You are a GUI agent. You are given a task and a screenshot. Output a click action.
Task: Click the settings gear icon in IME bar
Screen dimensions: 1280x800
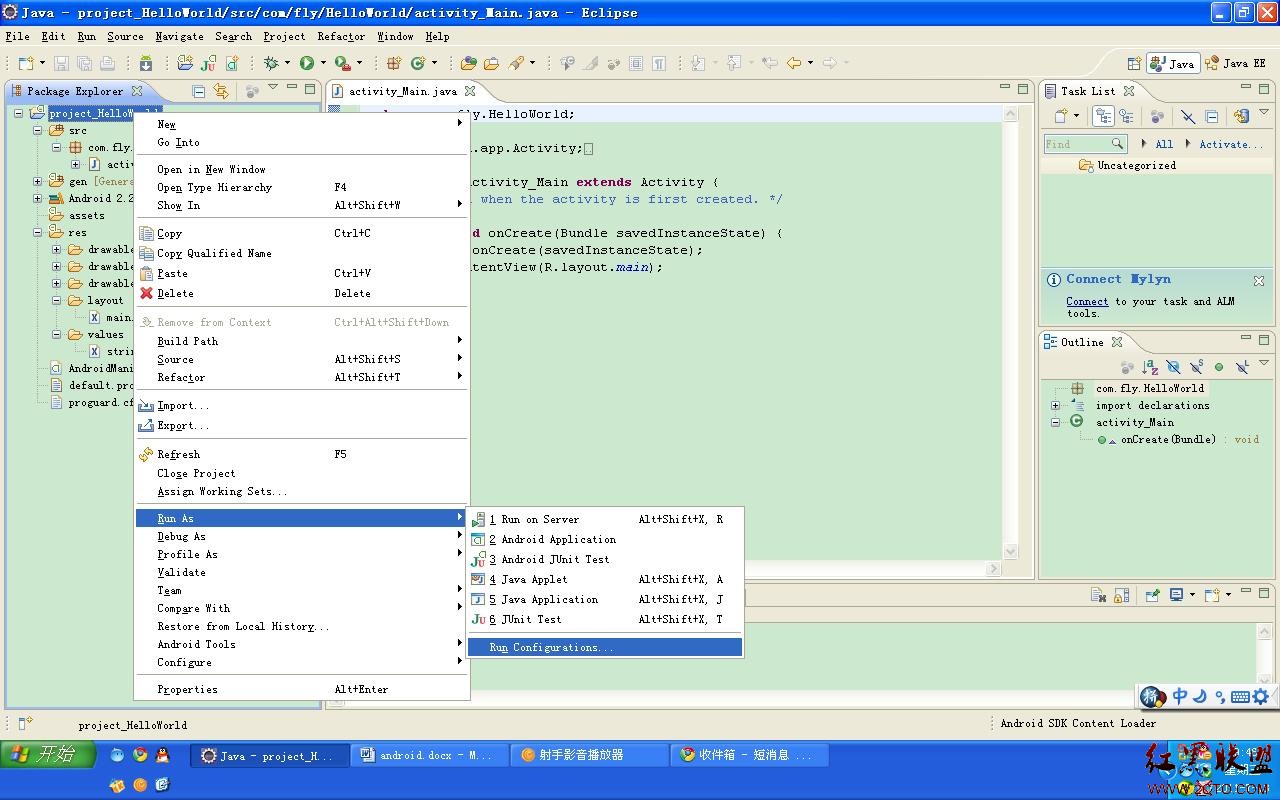tap(1260, 697)
